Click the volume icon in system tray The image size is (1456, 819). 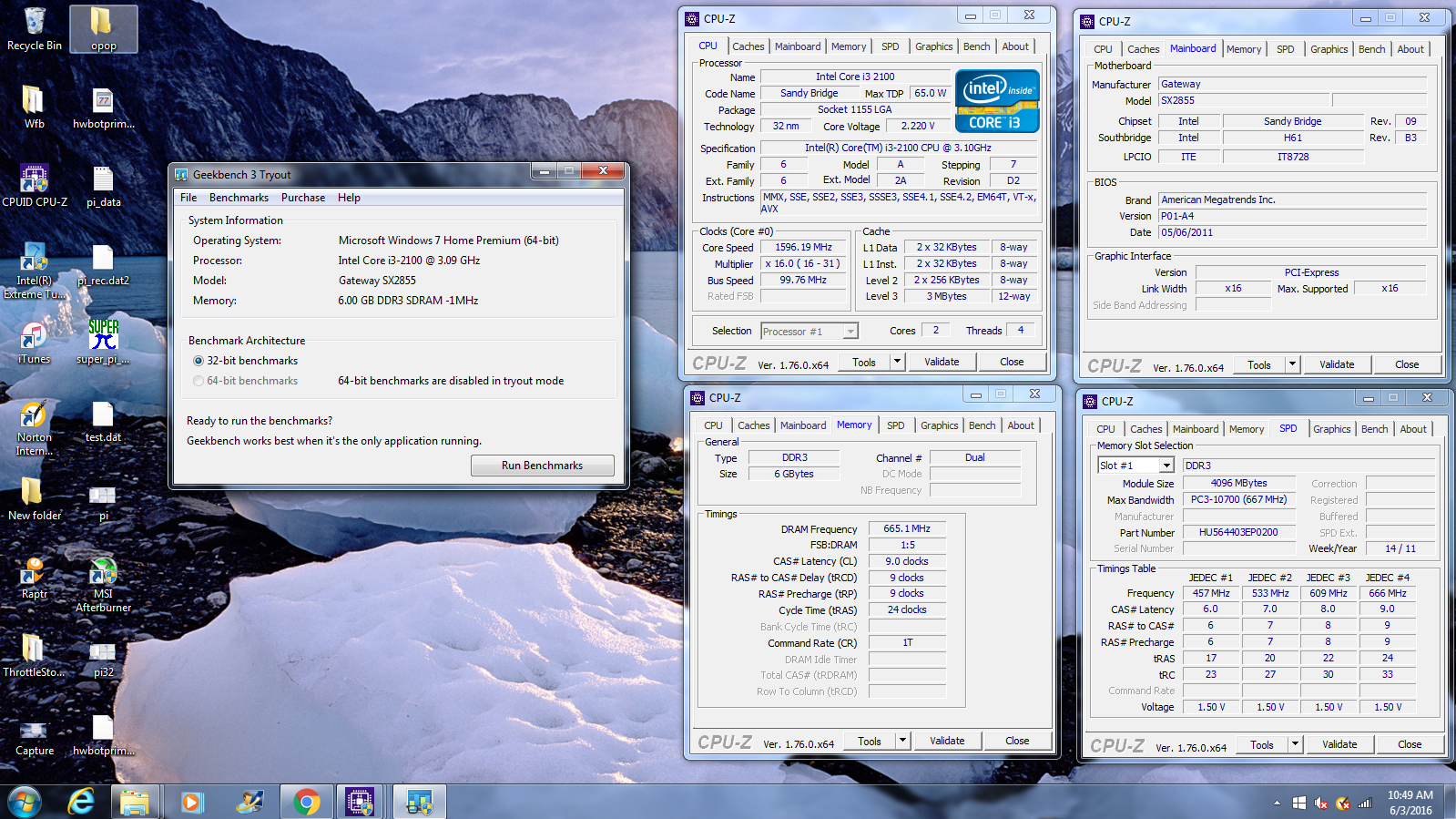tap(1321, 803)
